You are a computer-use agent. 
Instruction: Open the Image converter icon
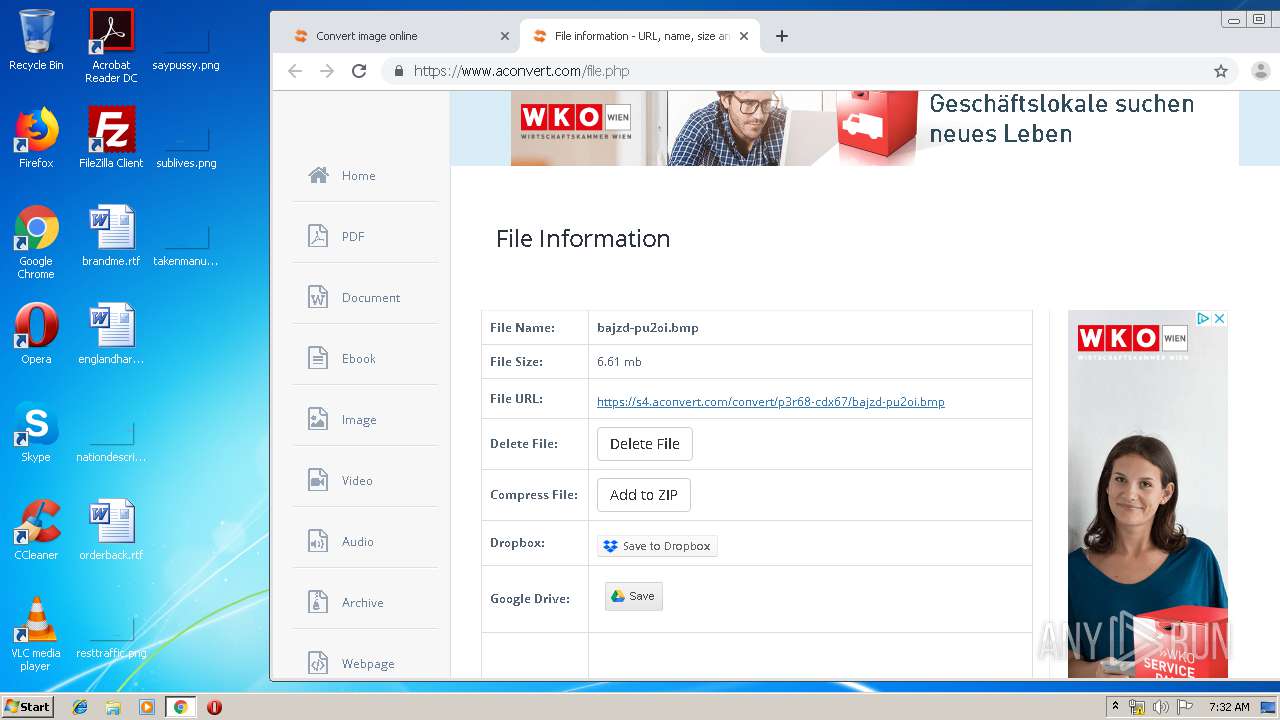click(x=318, y=420)
